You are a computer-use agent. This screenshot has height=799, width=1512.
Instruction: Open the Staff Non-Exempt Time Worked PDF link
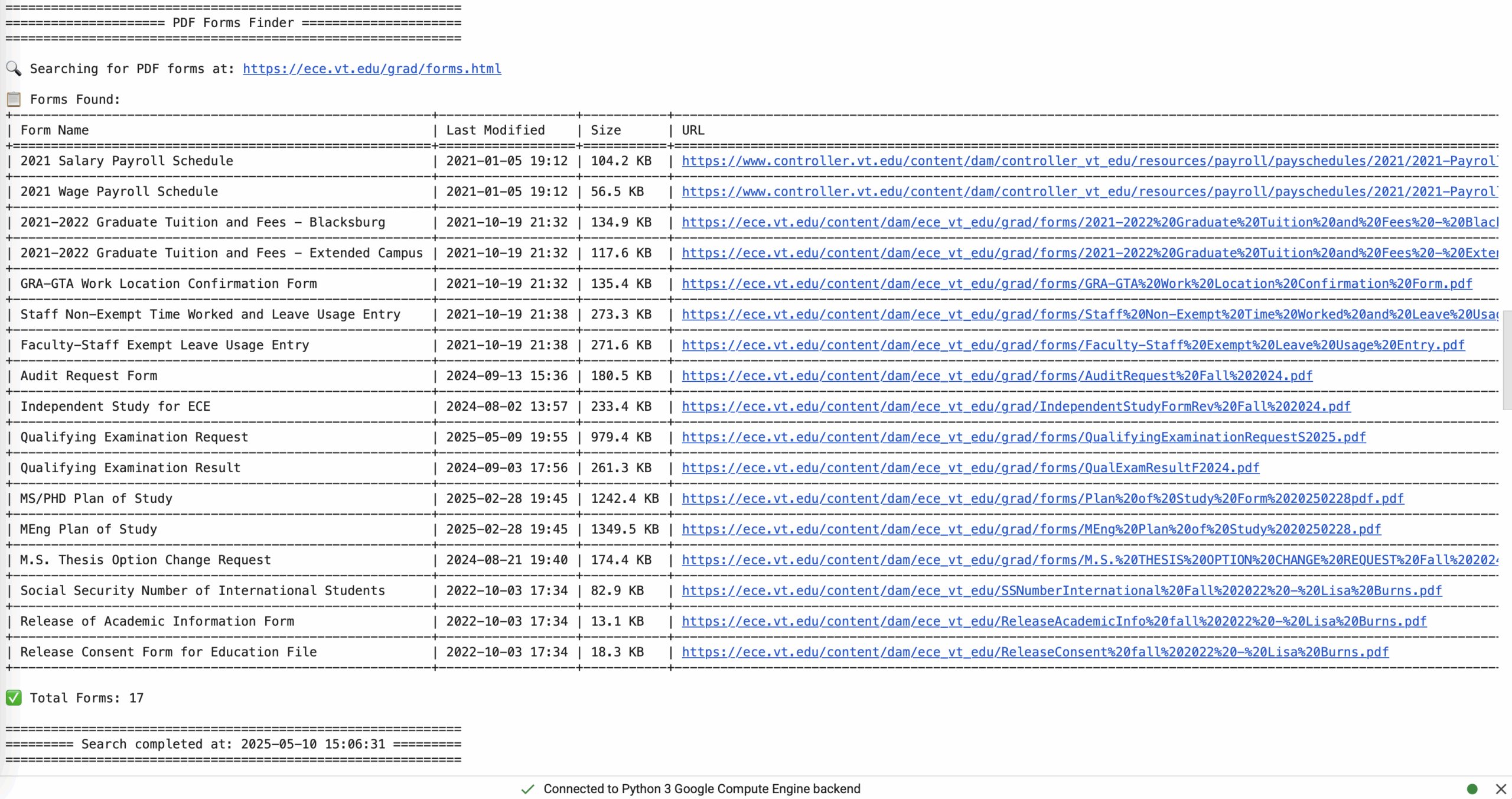1090,314
